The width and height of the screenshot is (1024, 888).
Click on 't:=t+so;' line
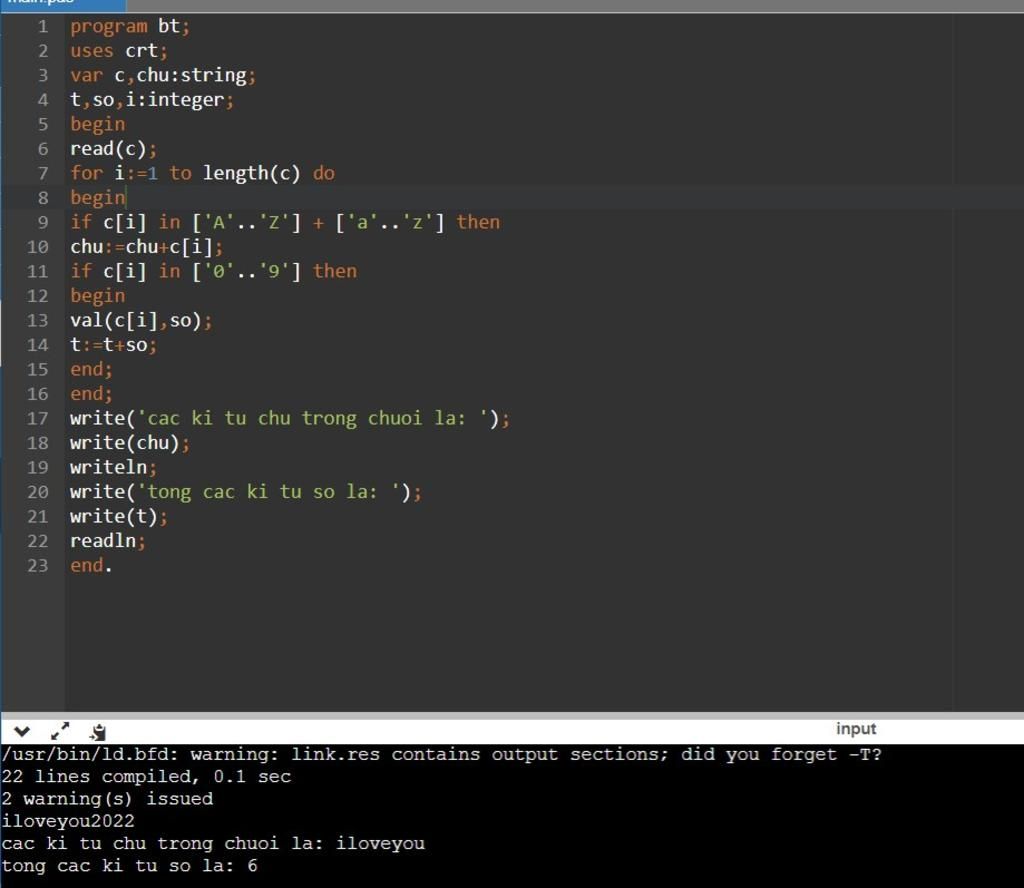tap(113, 345)
